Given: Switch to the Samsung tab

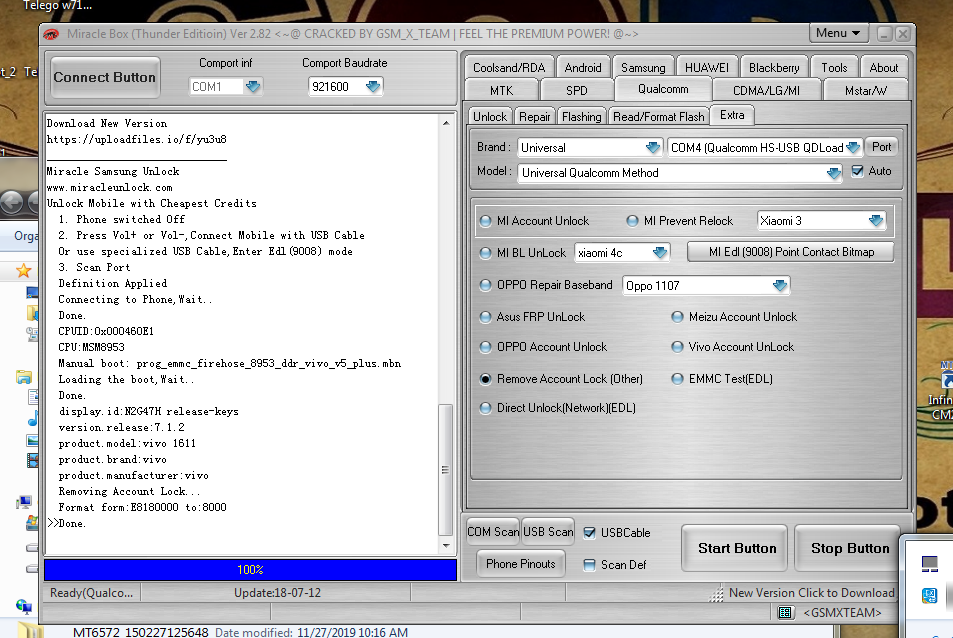Looking at the screenshot, I should 643,67.
